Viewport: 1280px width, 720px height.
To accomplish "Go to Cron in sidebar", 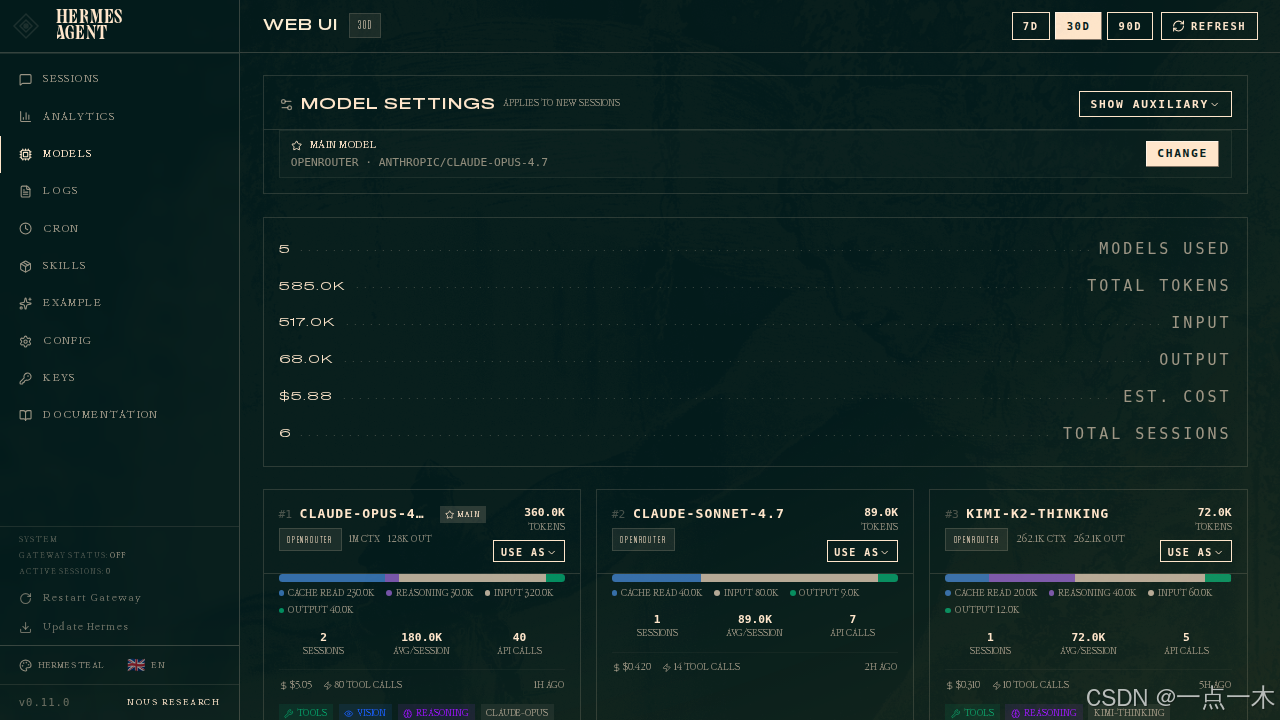I will (x=119, y=229).
